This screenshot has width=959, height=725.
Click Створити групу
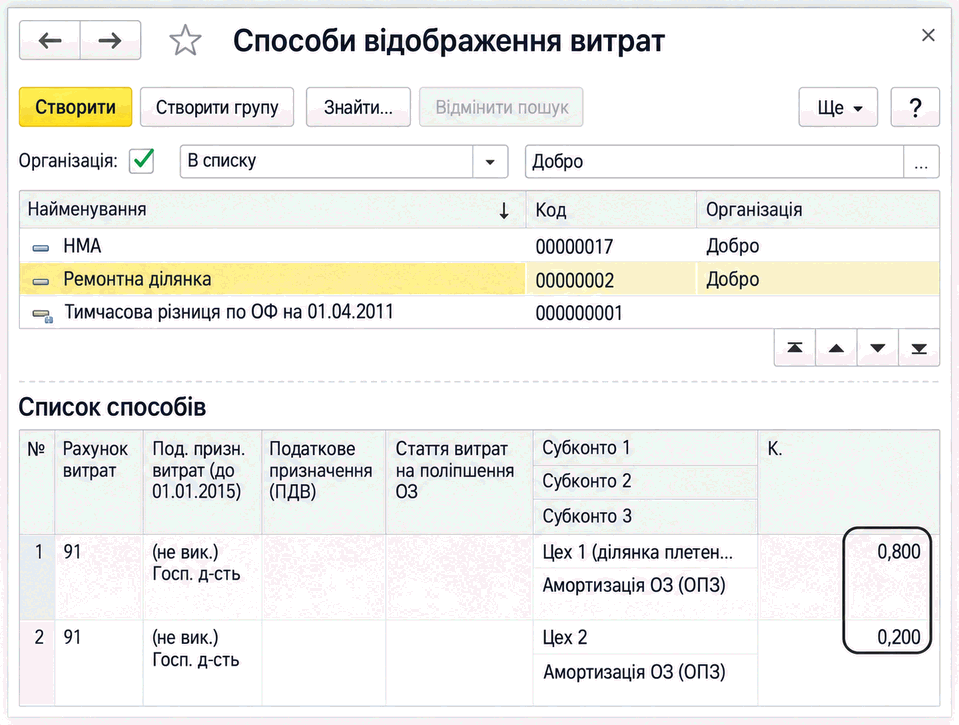pos(217,107)
